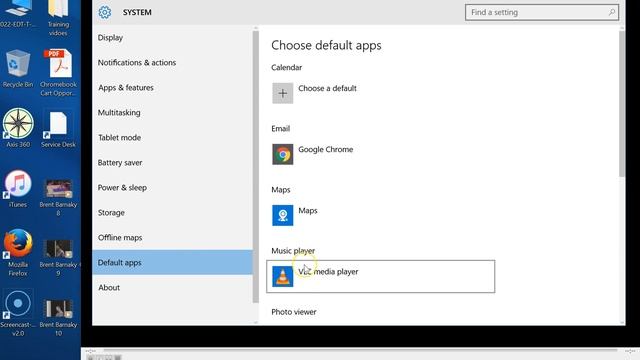This screenshot has height=360, width=640.
Task: Open Offline maps settings
Action: coord(172,238)
